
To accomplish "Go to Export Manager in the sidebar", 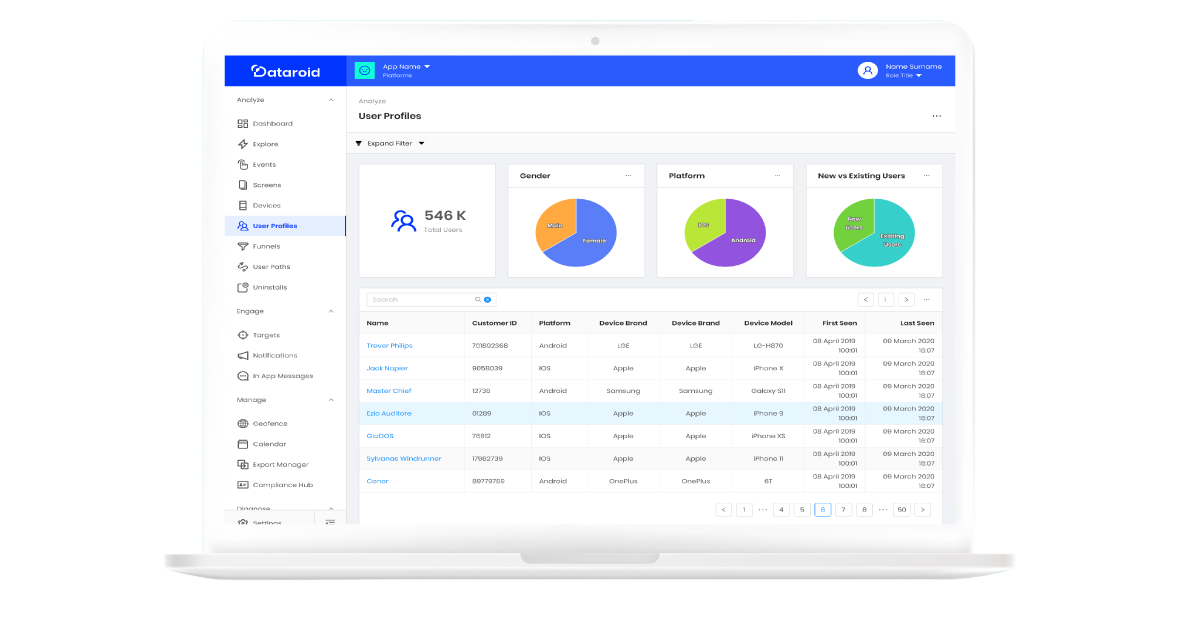I will pyautogui.click(x=281, y=465).
